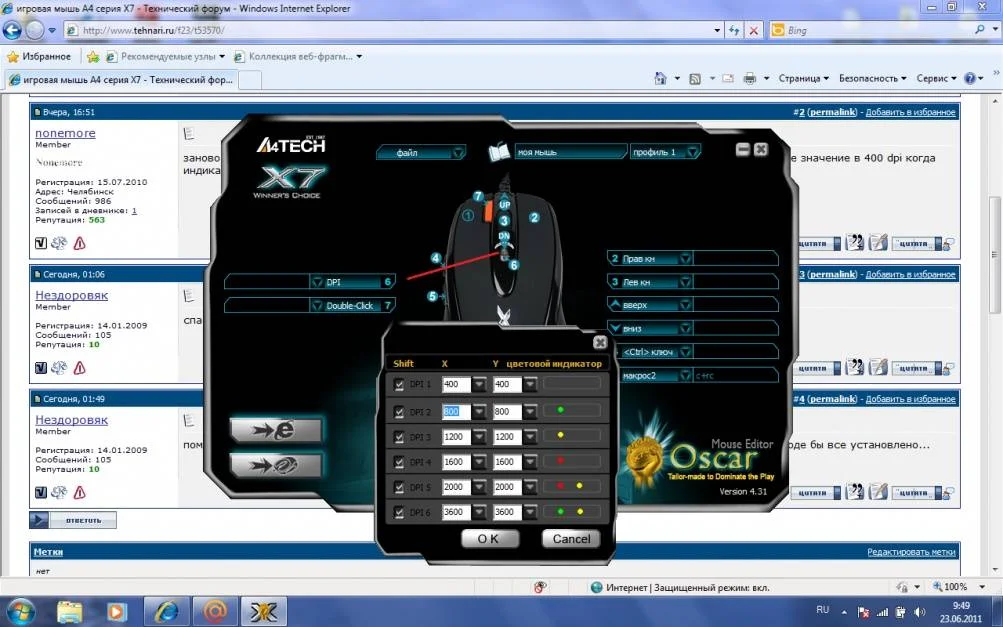Click red warning triangle under nonemore profile
The image size is (1003, 627).
coord(79,243)
